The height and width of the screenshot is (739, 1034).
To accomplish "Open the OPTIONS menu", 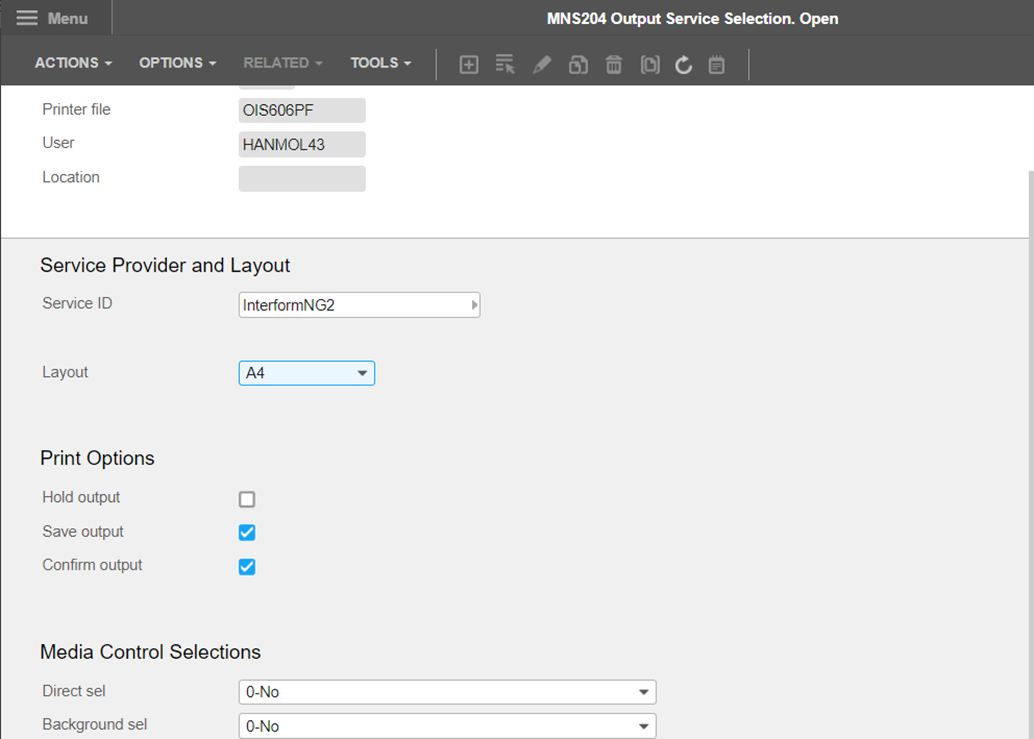I will 177,63.
